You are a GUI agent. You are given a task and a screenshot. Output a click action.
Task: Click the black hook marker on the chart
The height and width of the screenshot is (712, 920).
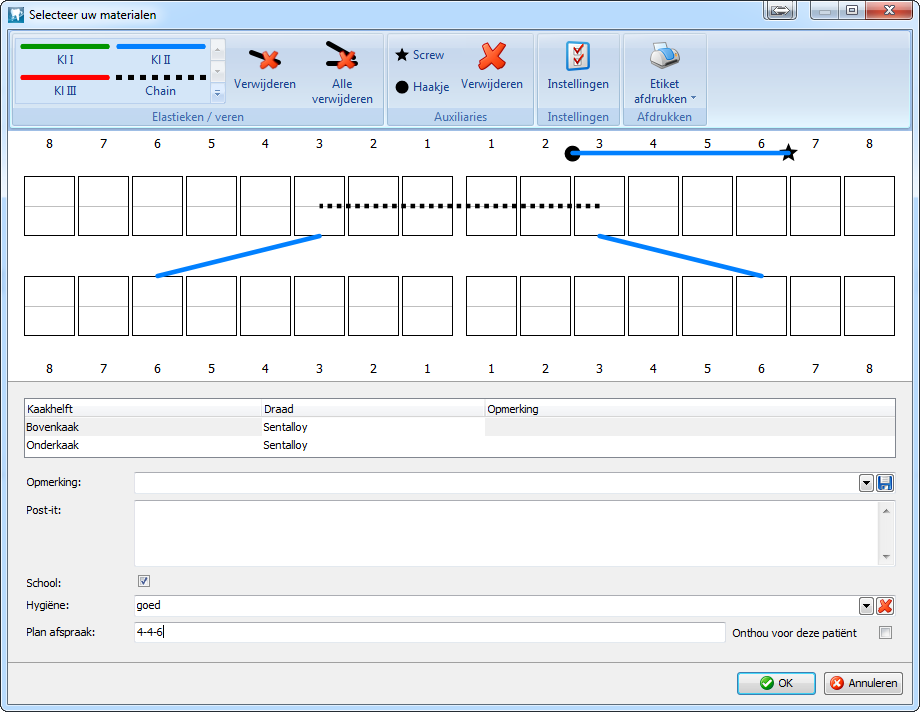coord(572,154)
